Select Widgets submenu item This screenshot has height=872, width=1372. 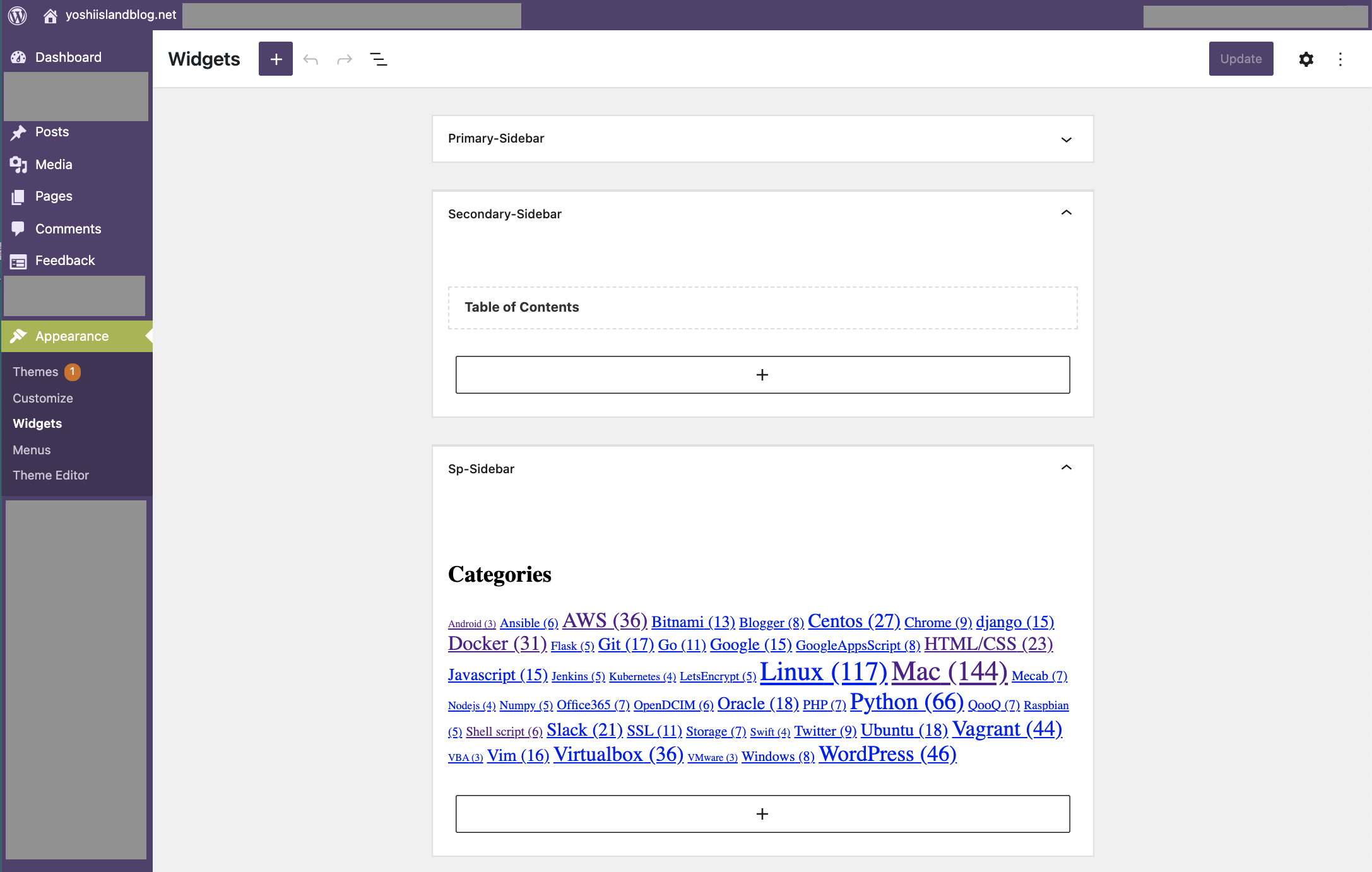37,423
